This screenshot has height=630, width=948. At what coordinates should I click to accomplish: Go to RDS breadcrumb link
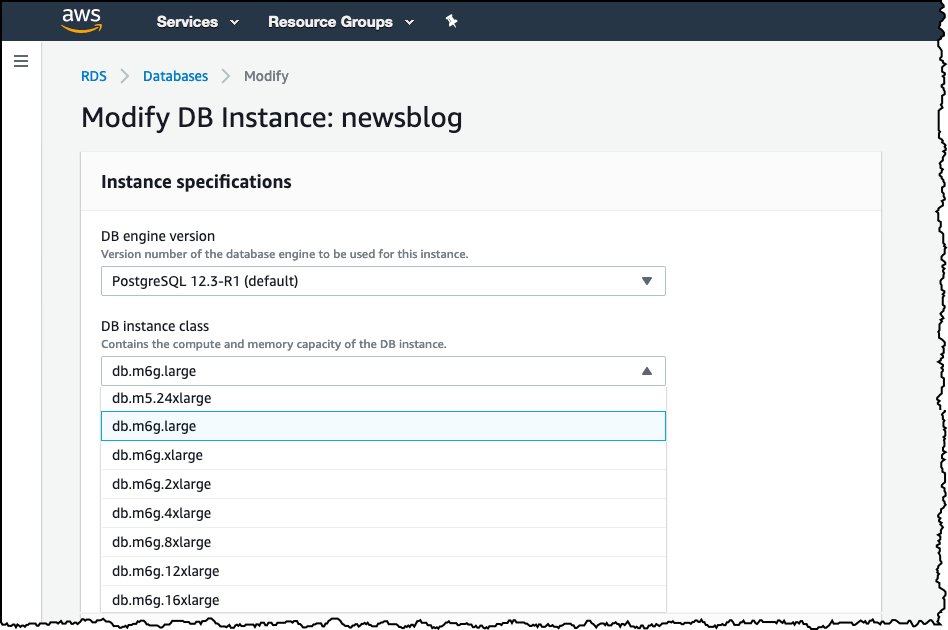click(x=94, y=76)
